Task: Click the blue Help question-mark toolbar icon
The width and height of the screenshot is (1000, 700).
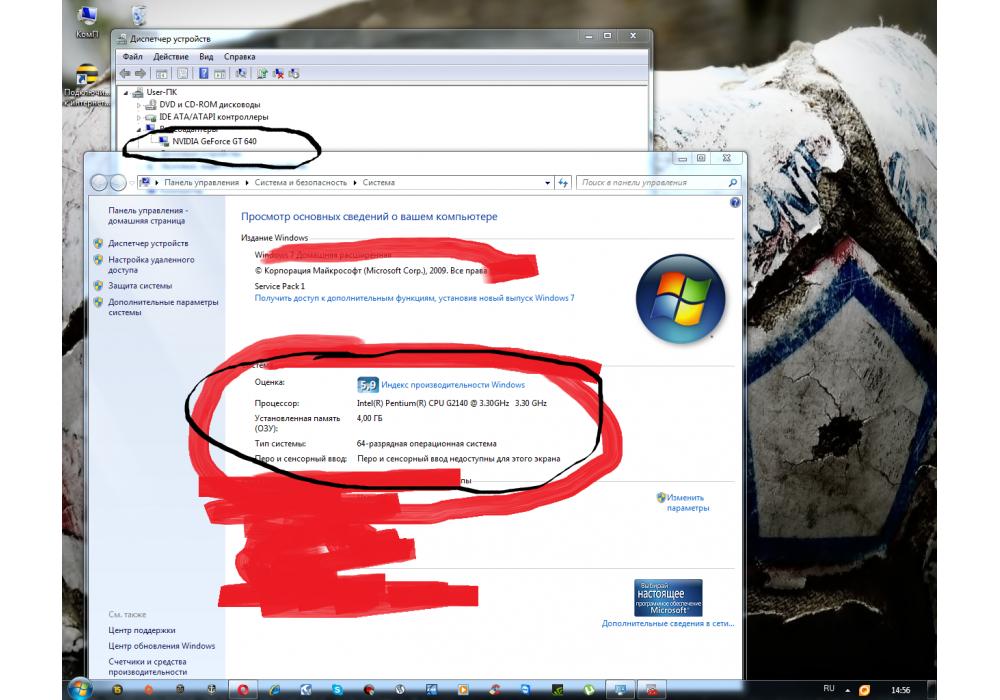Action: click(x=203, y=74)
